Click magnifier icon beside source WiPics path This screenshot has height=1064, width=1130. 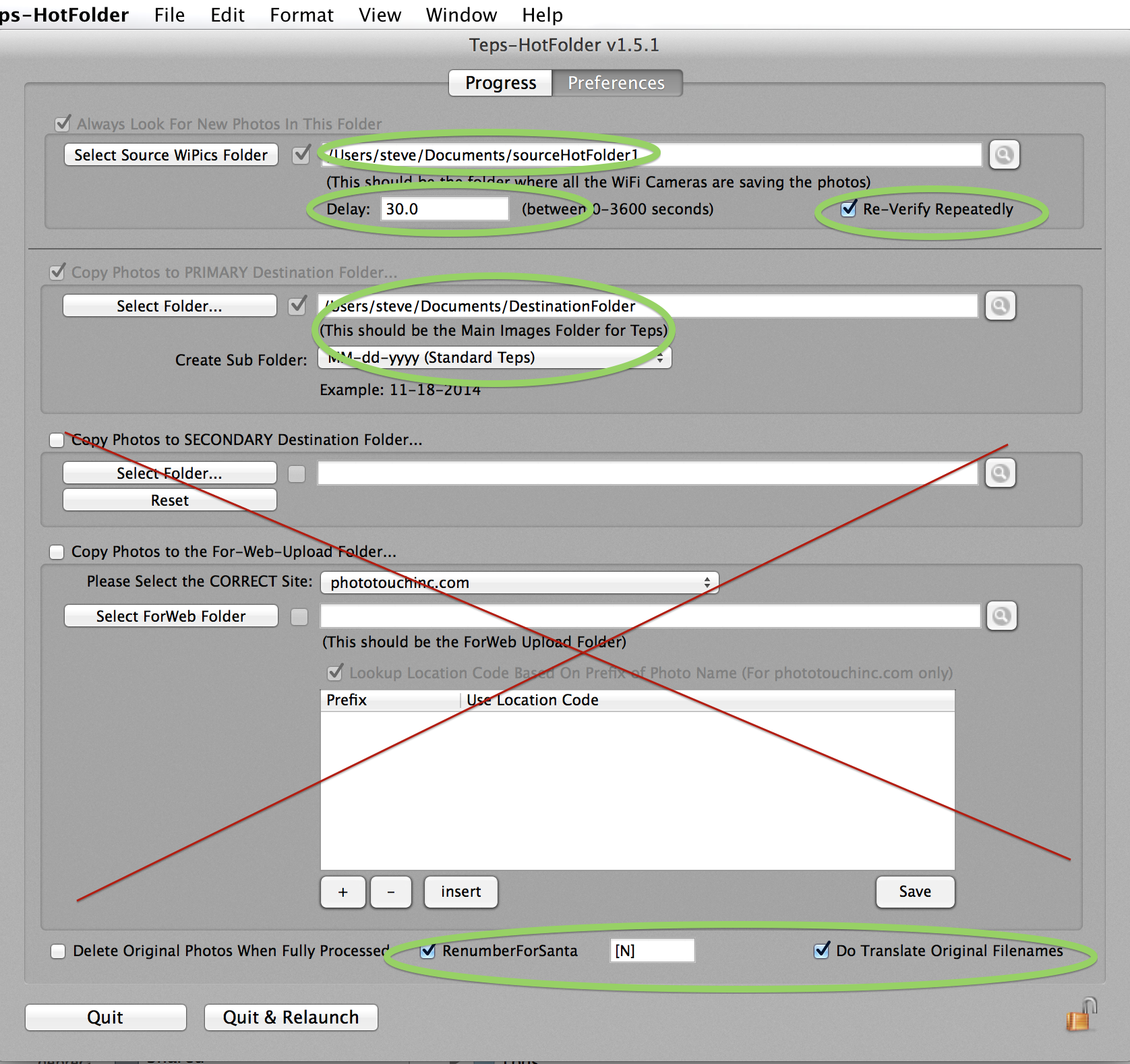coord(1004,155)
